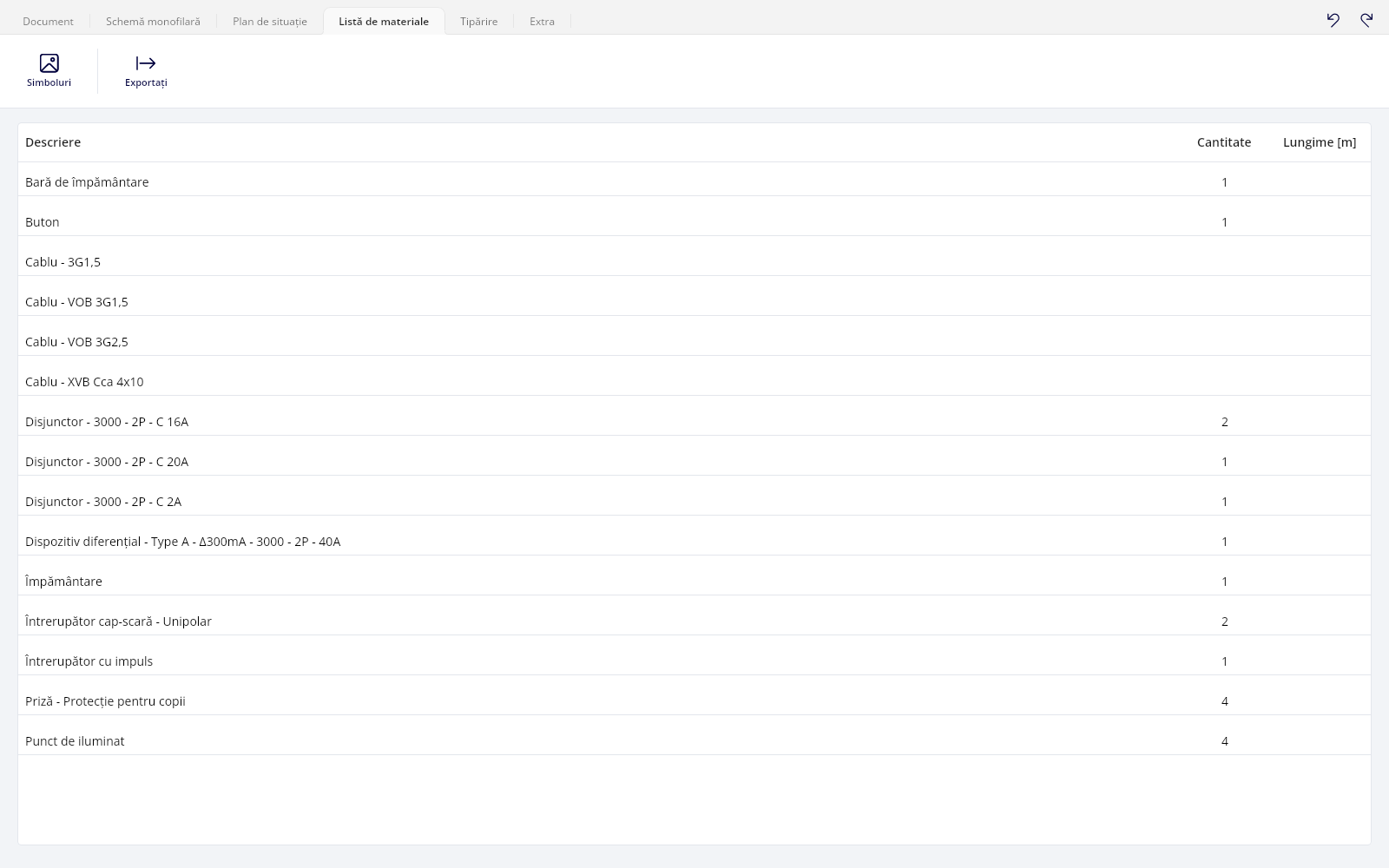
Task: Switch to the Extra tab
Action: pyautogui.click(x=542, y=21)
